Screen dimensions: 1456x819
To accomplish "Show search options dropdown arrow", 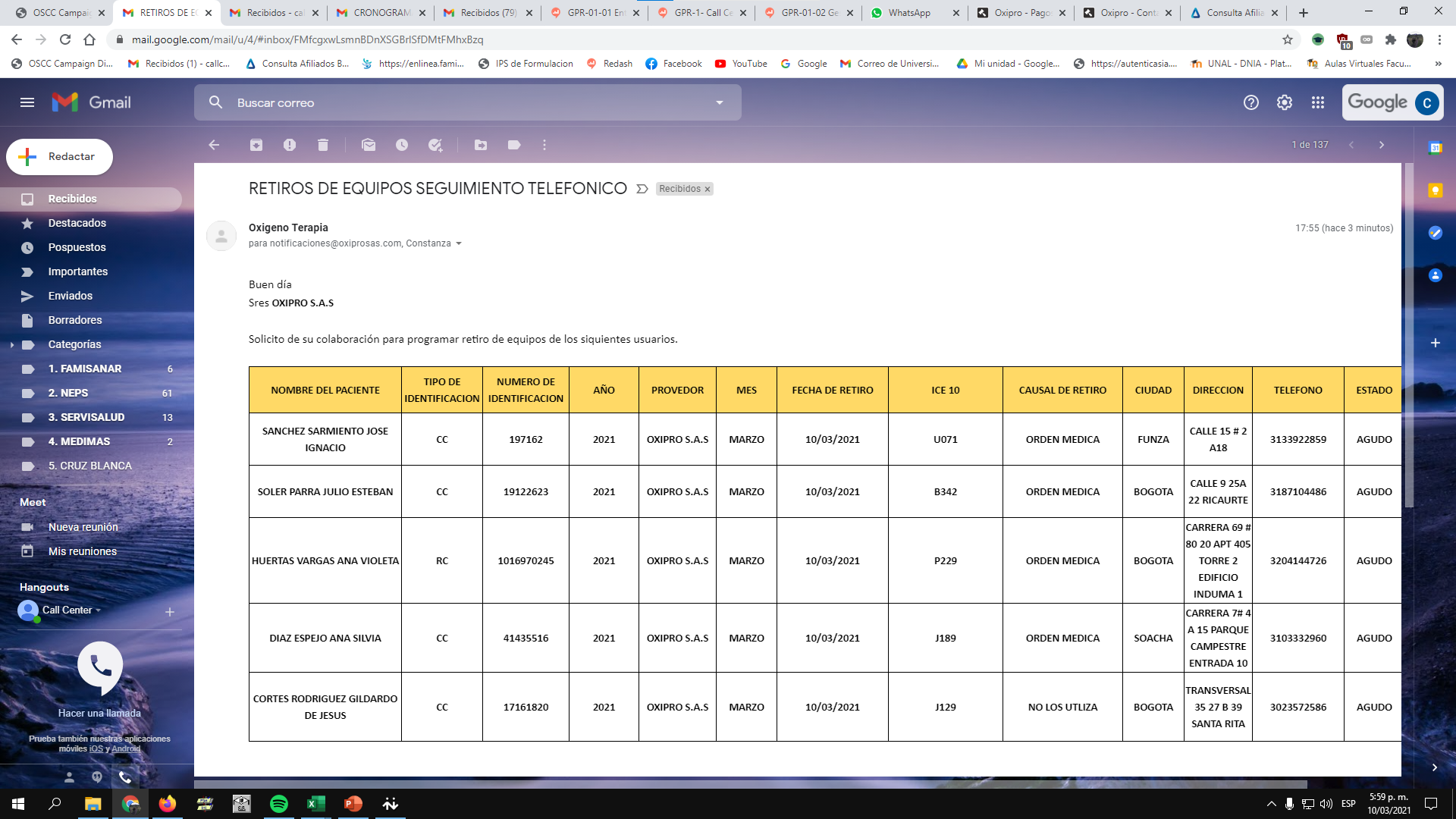I will click(x=720, y=102).
